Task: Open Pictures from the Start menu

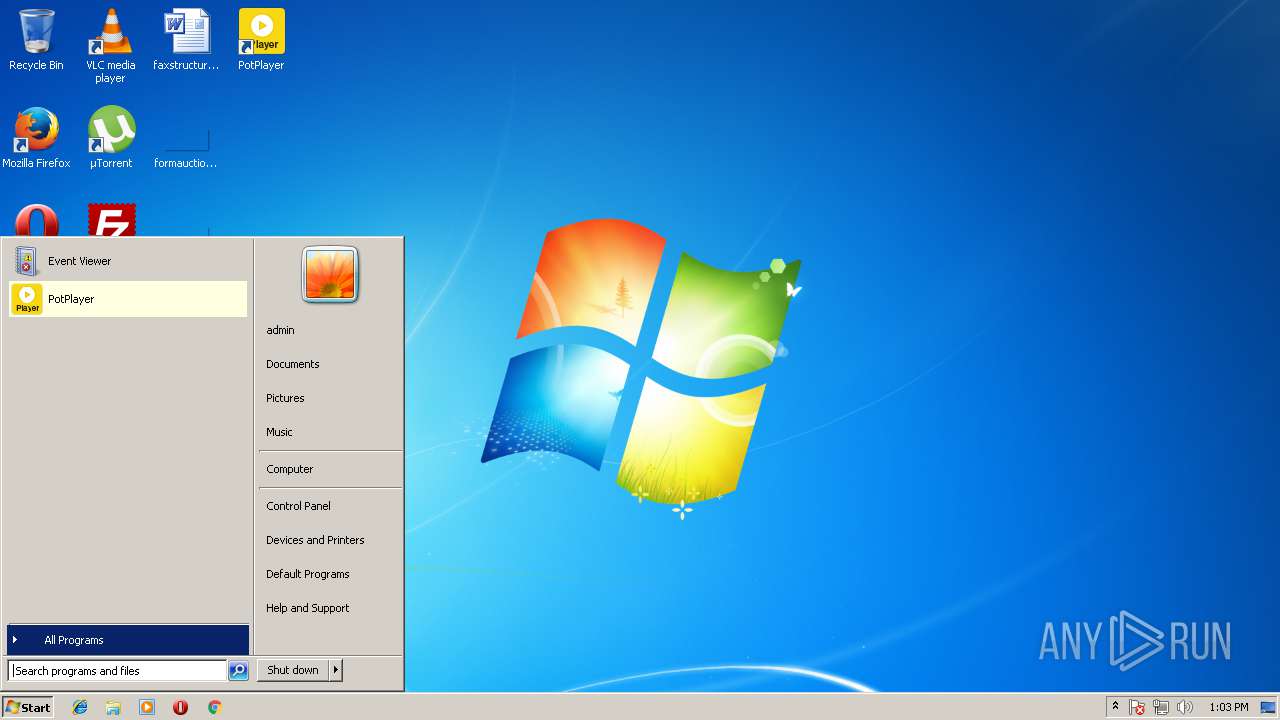Action: pyautogui.click(x=330, y=398)
